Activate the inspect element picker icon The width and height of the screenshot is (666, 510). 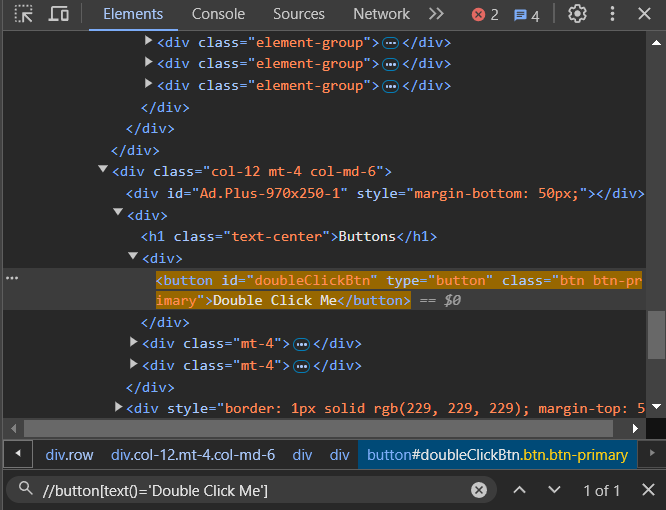24,14
